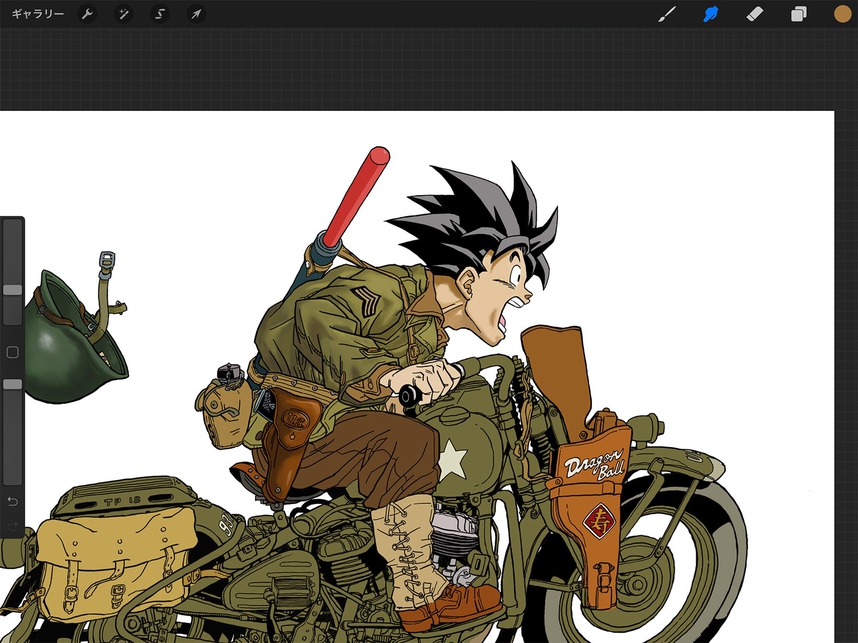Activate the Transform arrow tool
This screenshot has width=858, height=643.
click(196, 14)
